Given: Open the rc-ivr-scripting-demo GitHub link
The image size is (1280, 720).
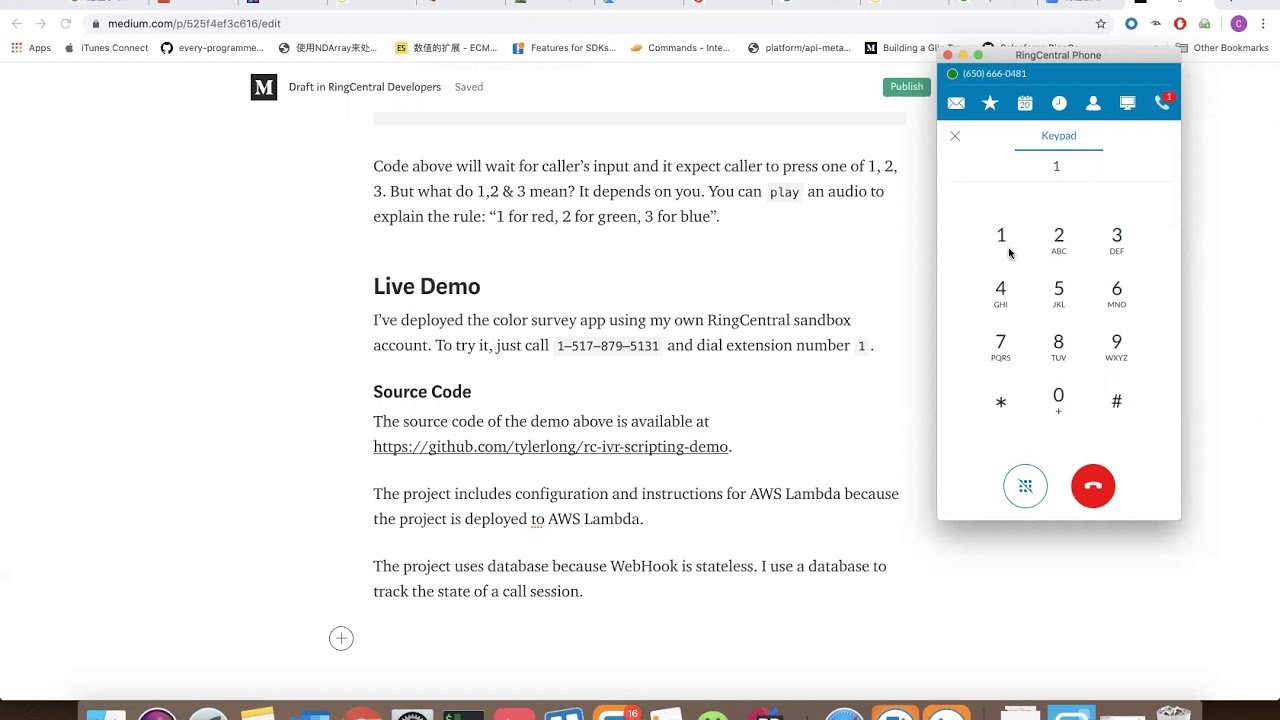Looking at the screenshot, I should (x=550, y=447).
